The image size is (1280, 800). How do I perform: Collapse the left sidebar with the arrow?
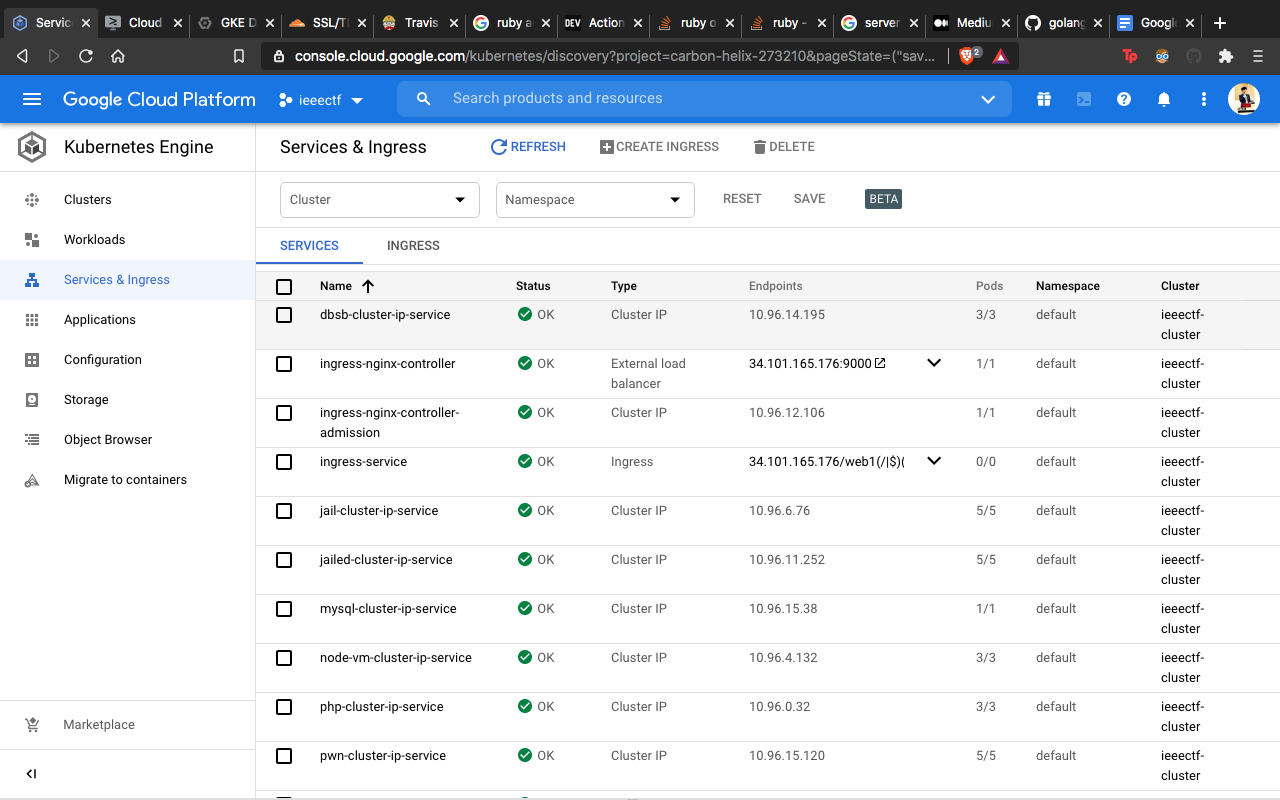(30, 773)
